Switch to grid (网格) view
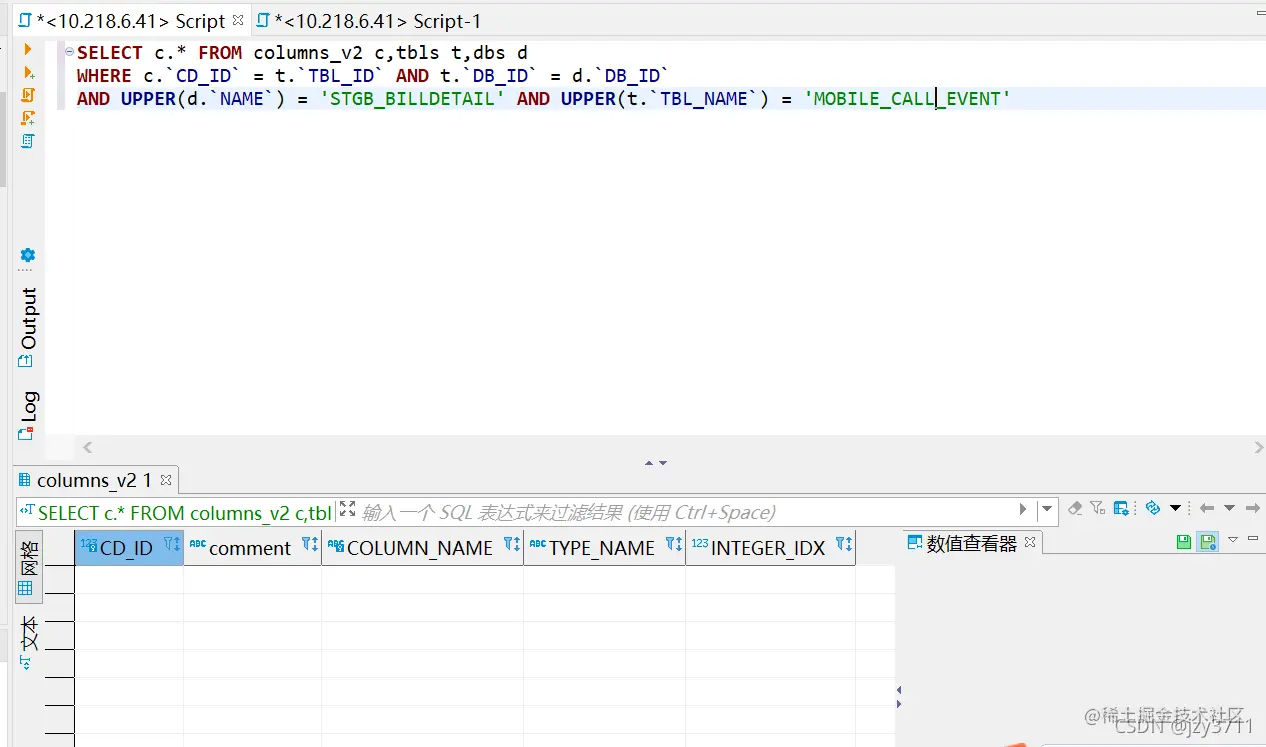The height and width of the screenshot is (747, 1266). (29, 568)
